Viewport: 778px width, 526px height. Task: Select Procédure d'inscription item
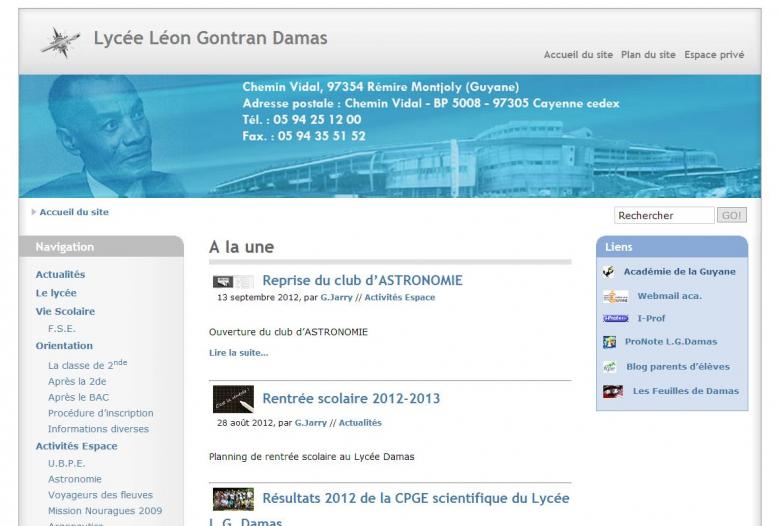pyautogui.click(x=101, y=413)
